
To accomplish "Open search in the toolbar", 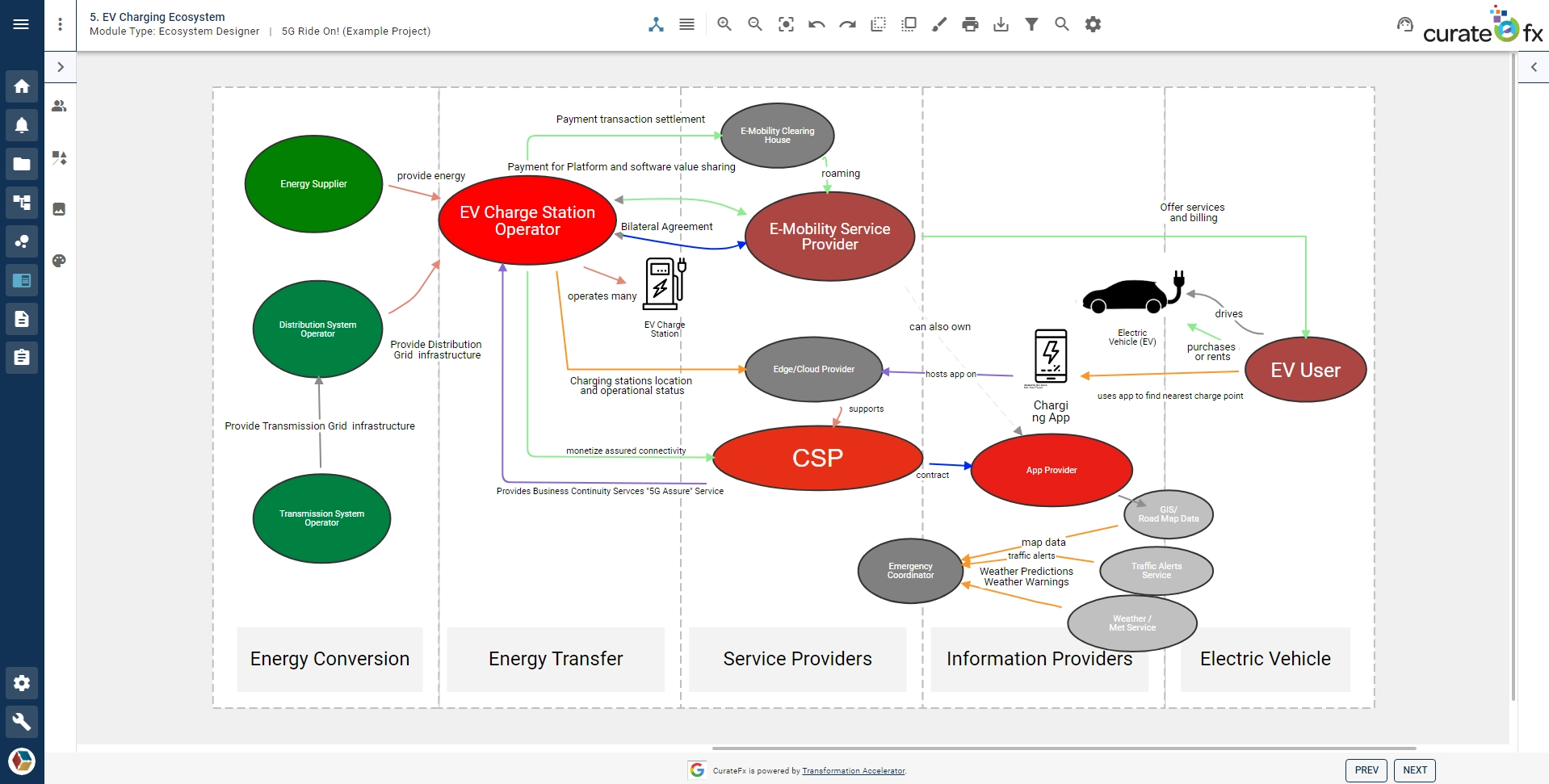I will point(1062,24).
